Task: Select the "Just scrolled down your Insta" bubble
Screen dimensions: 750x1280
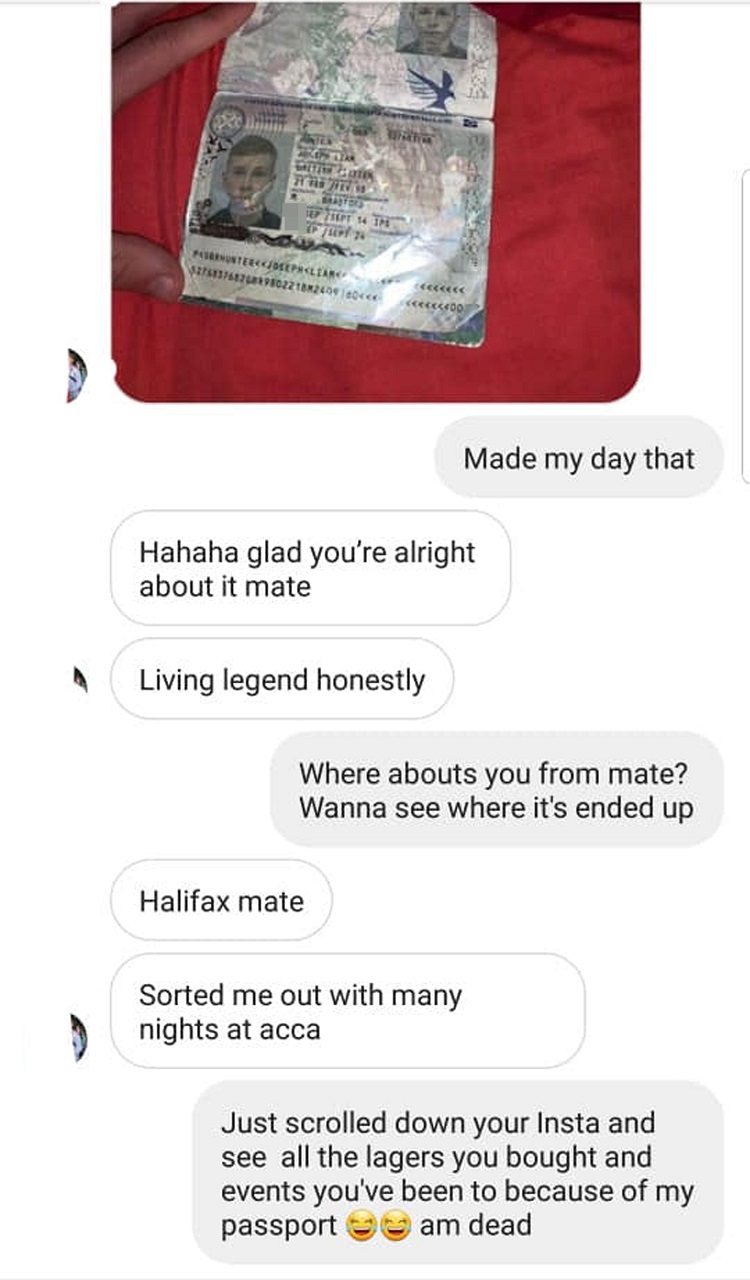Action: tap(458, 1173)
